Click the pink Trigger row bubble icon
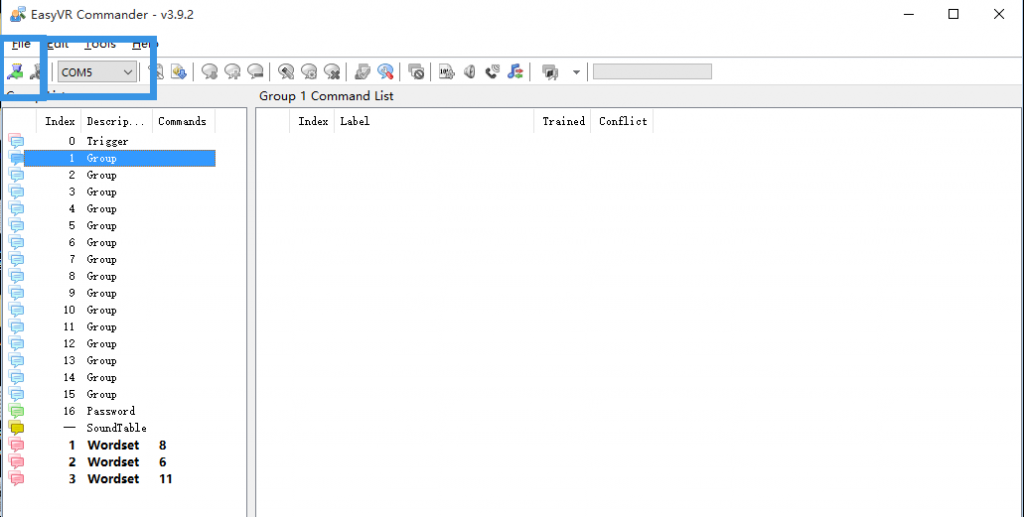This screenshot has height=517, width=1024. click(x=17, y=142)
